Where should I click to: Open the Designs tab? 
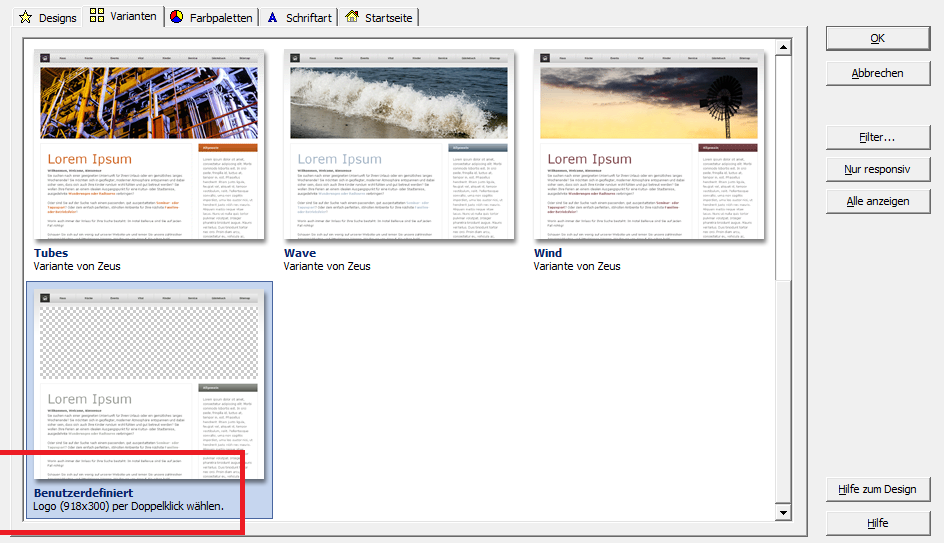pyautogui.click(x=48, y=17)
